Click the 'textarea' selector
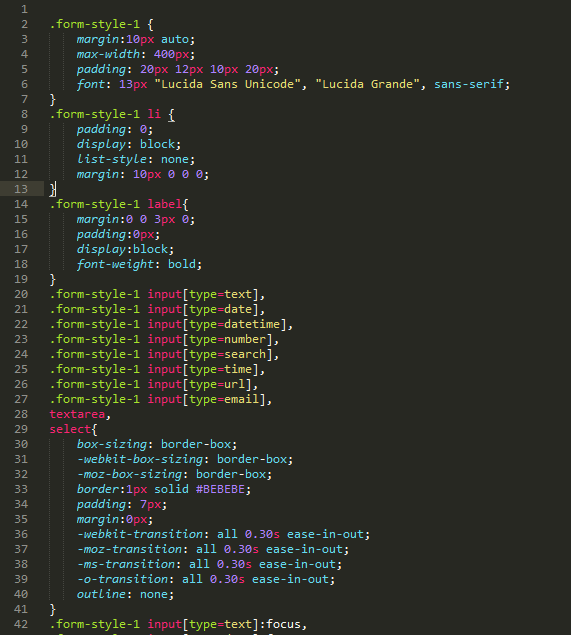The width and height of the screenshot is (571, 635). tap(77, 414)
